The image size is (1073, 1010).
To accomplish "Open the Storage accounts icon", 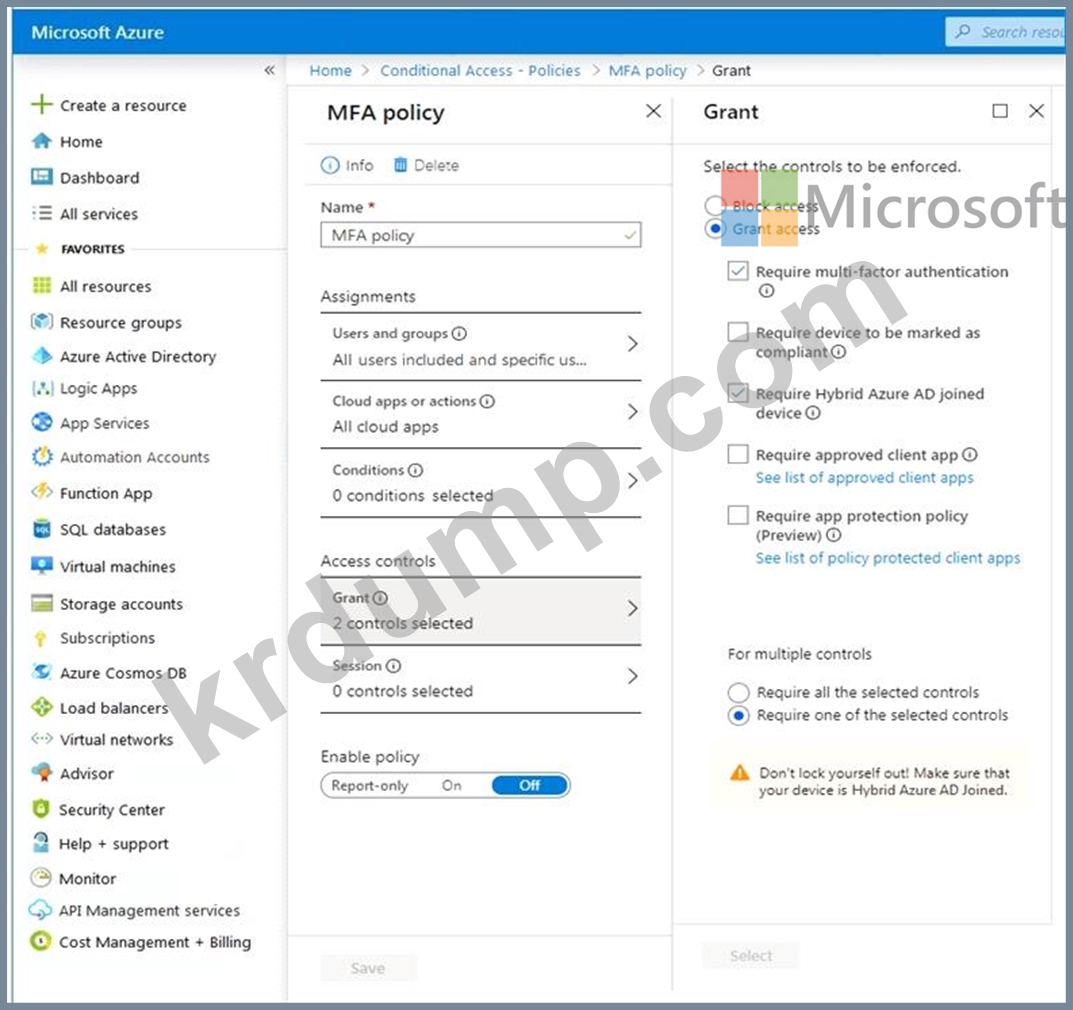I will tap(42, 604).
